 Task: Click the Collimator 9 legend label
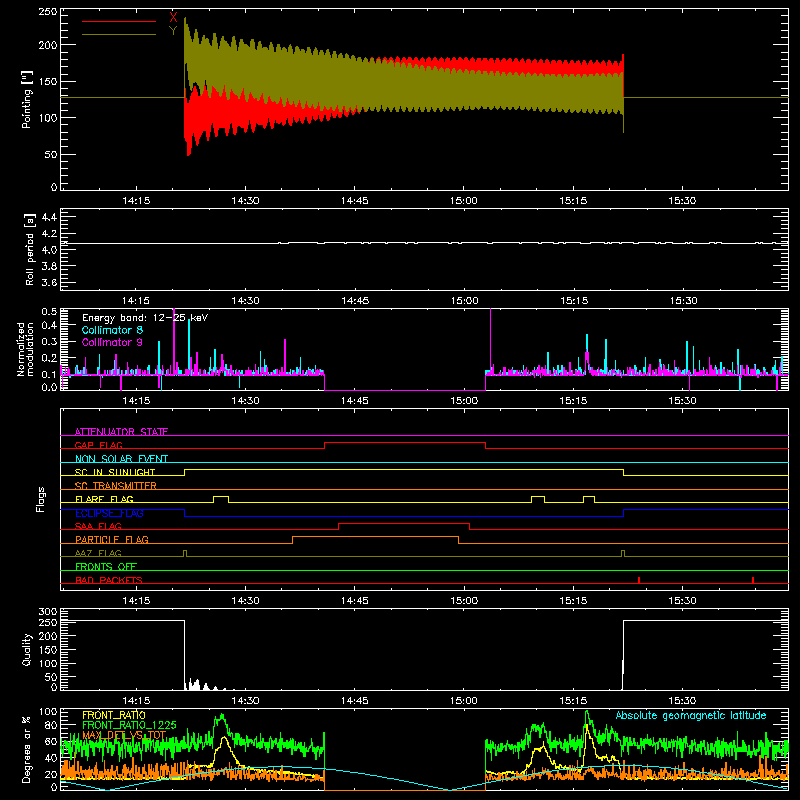click(x=112, y=342)
